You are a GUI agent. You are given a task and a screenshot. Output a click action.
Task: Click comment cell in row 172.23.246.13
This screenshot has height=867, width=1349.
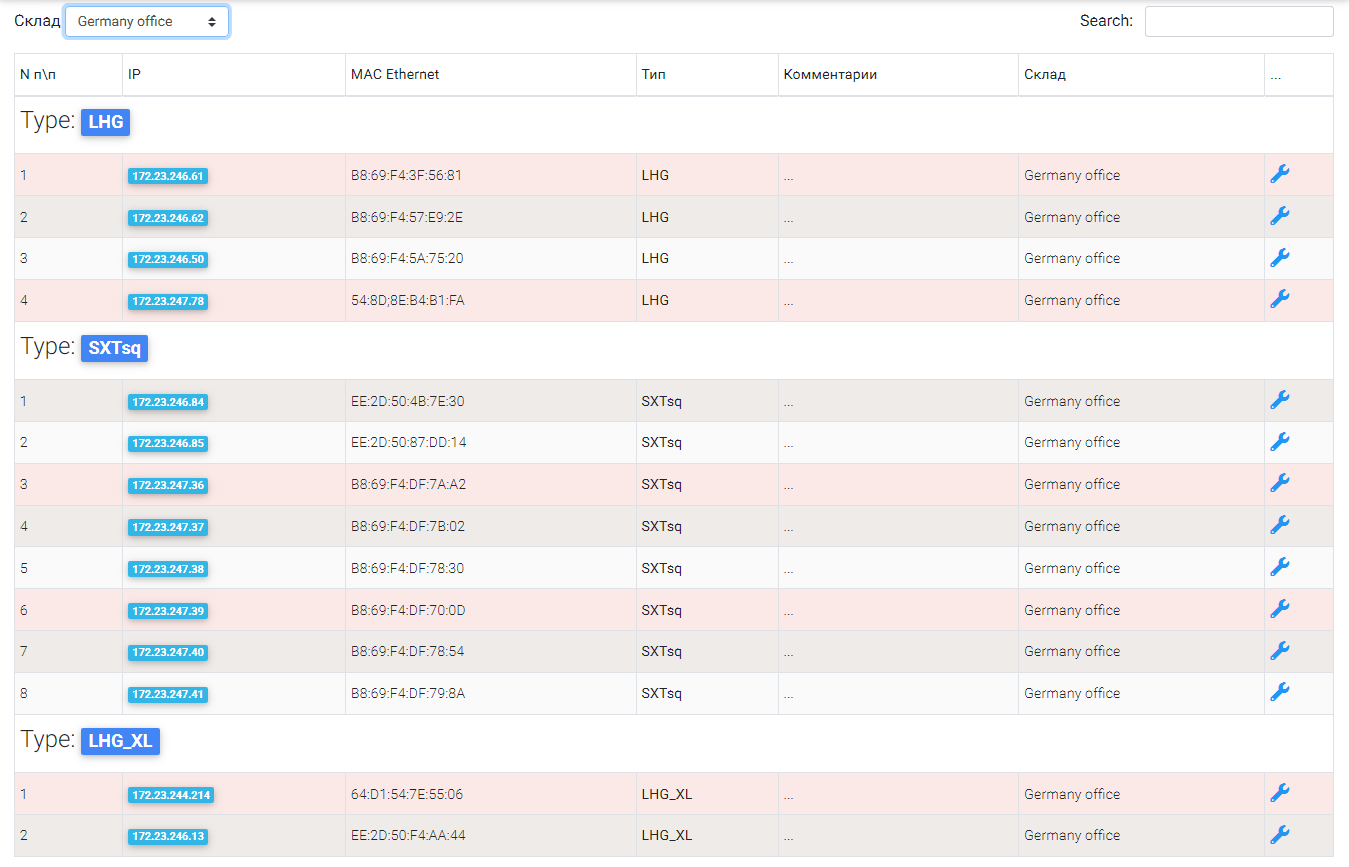(x=898, y=835)
